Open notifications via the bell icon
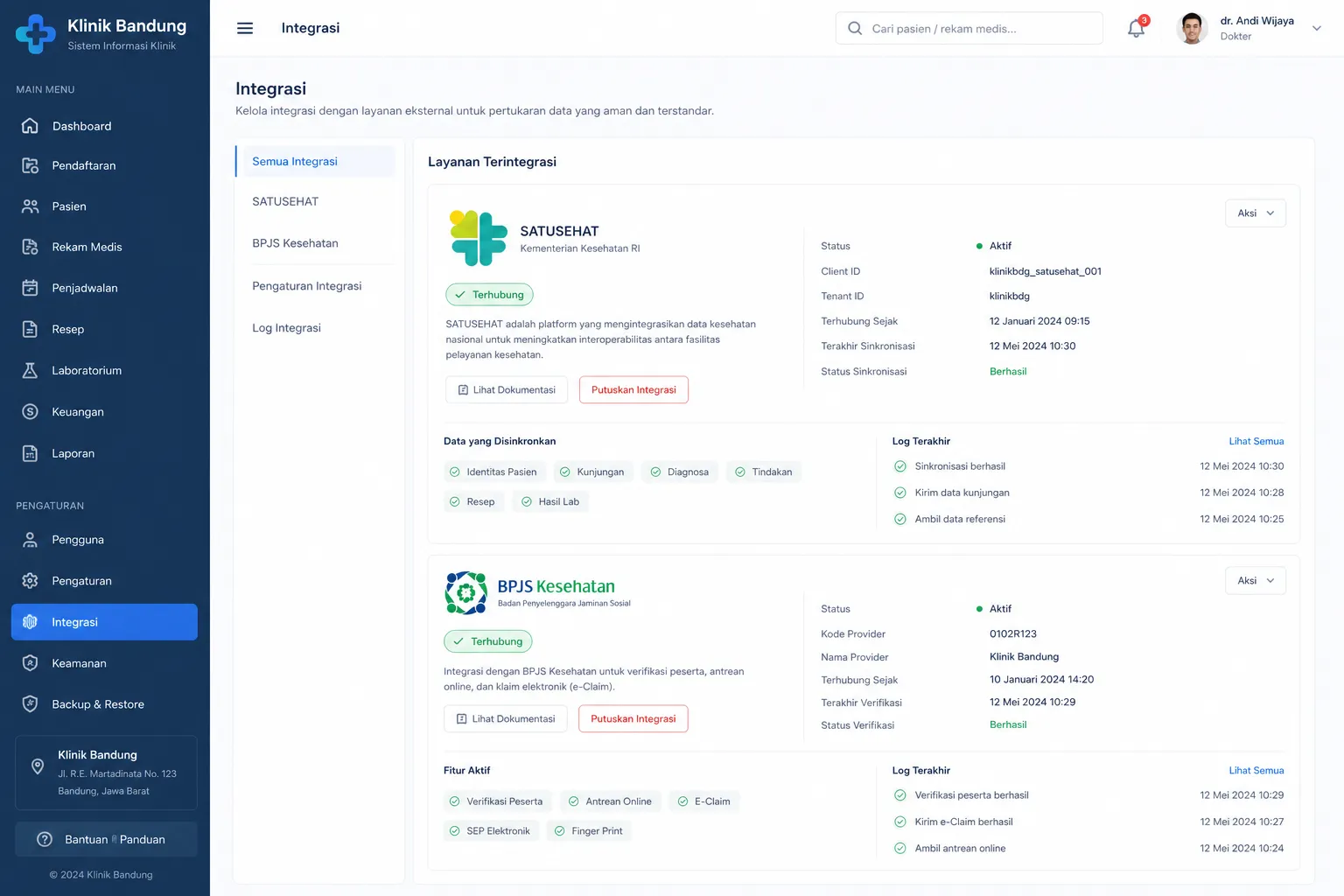1344x896 pixels. pos(1136,28)
